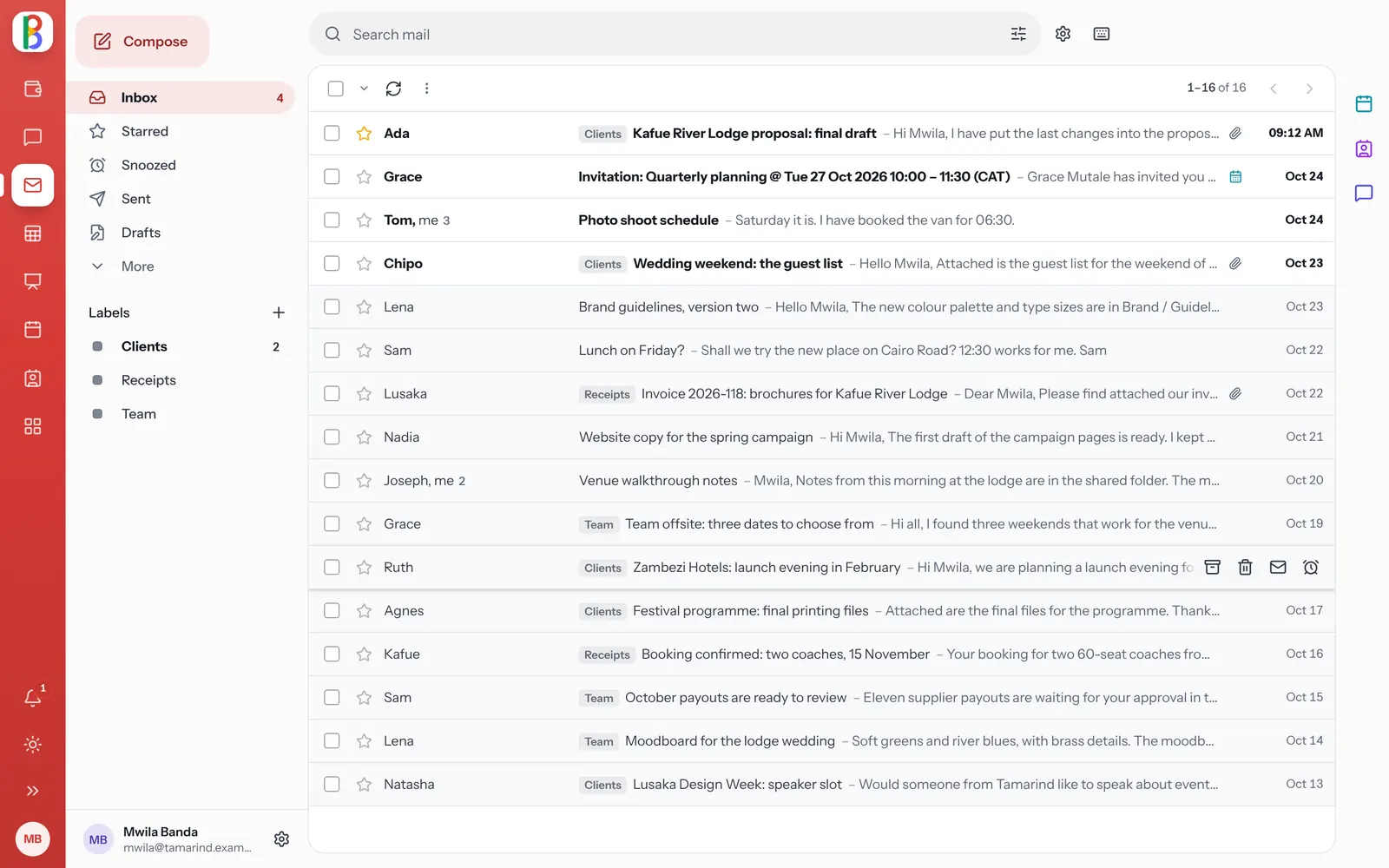The image size is (1389, 868).
Task: Open the Drafts folder
Action: coord(181,233)
